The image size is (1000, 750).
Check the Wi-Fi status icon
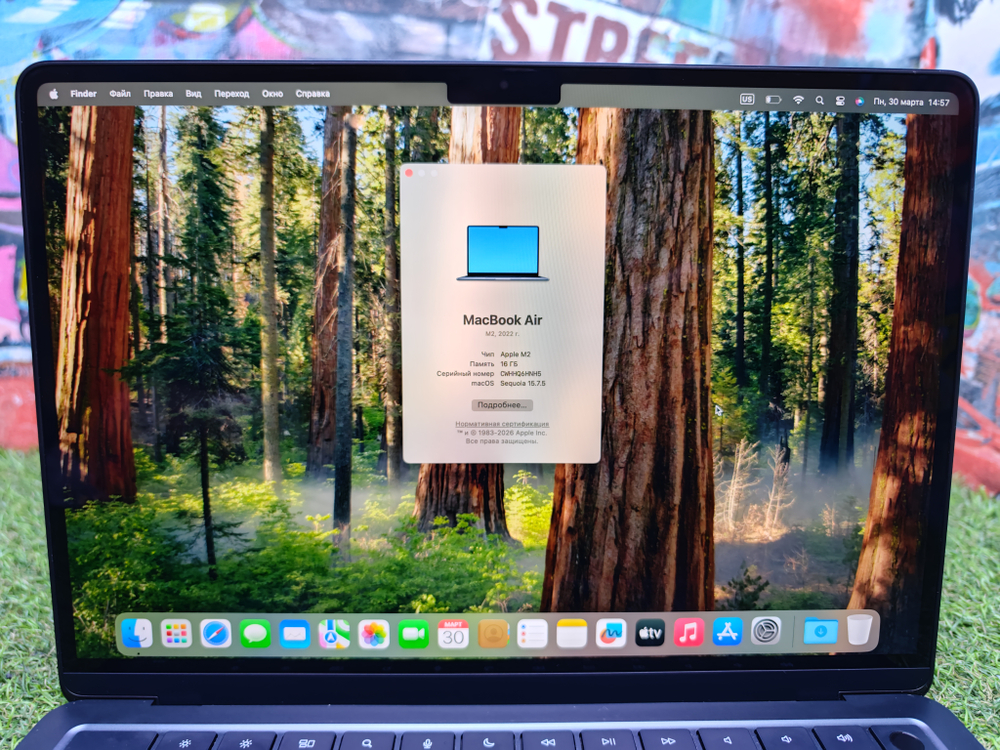[799, 99]
